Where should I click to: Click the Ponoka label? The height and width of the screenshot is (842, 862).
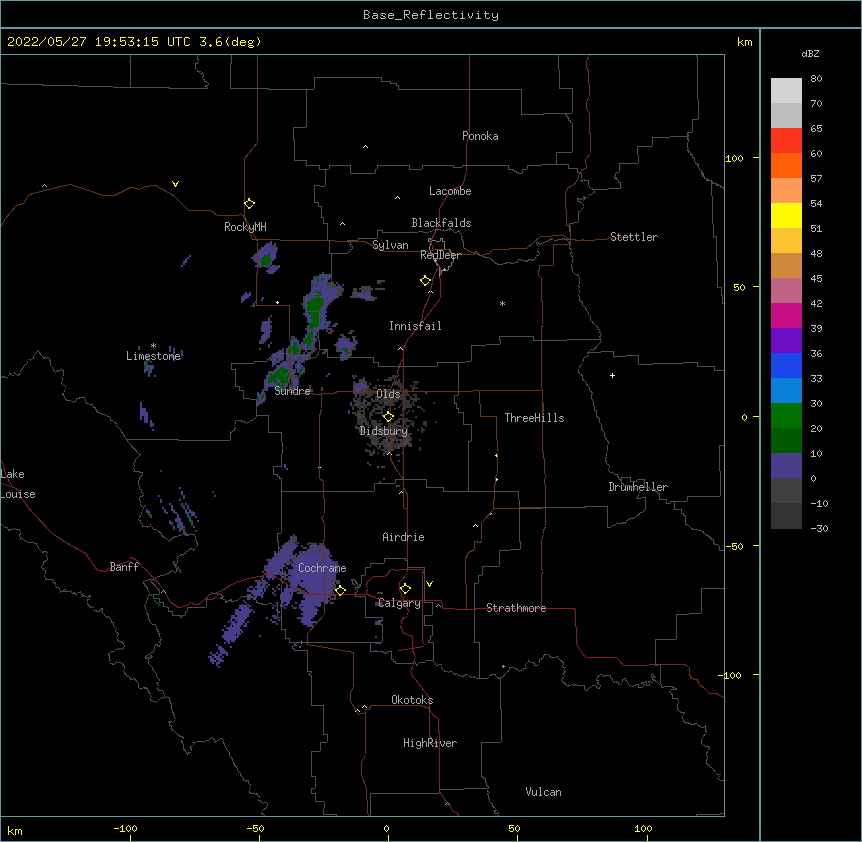tap(480, 136)
